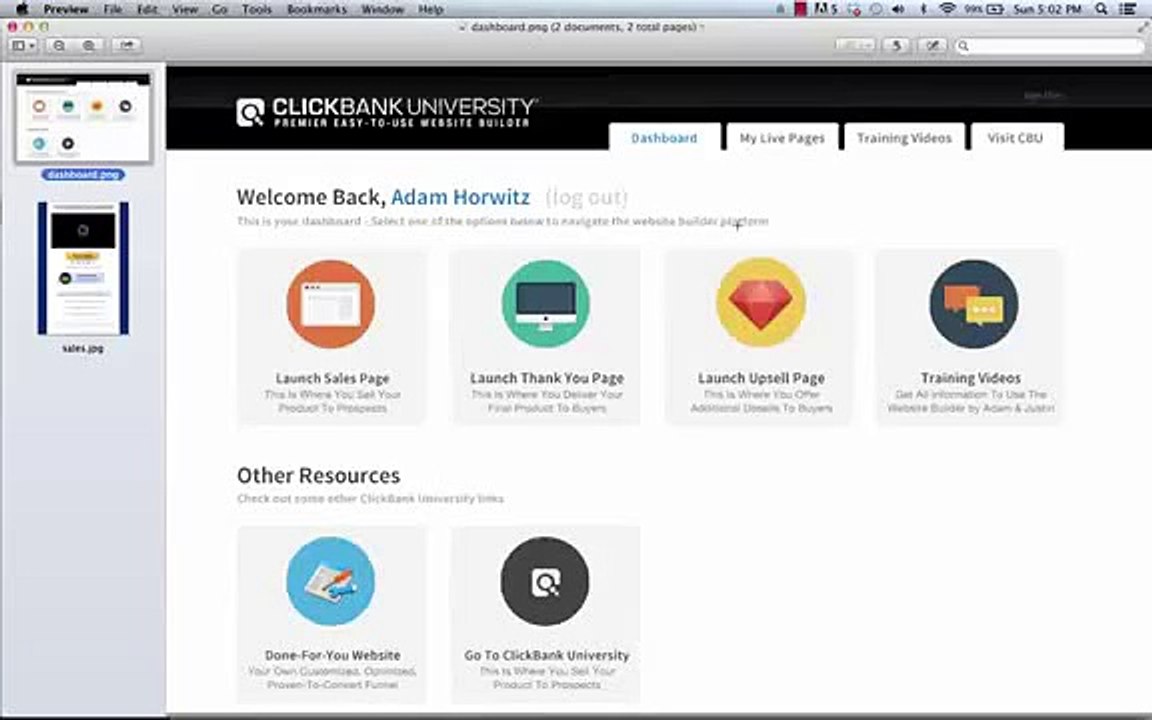Switch to the Dashboard tab

pyautogui.click(x=664, y=137)
